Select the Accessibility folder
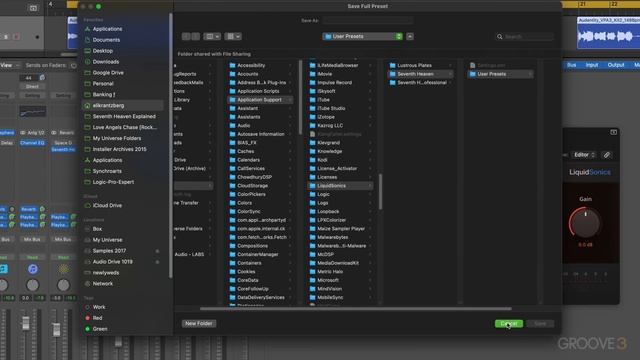Screen dimensions: 640x360 (260, 66)
